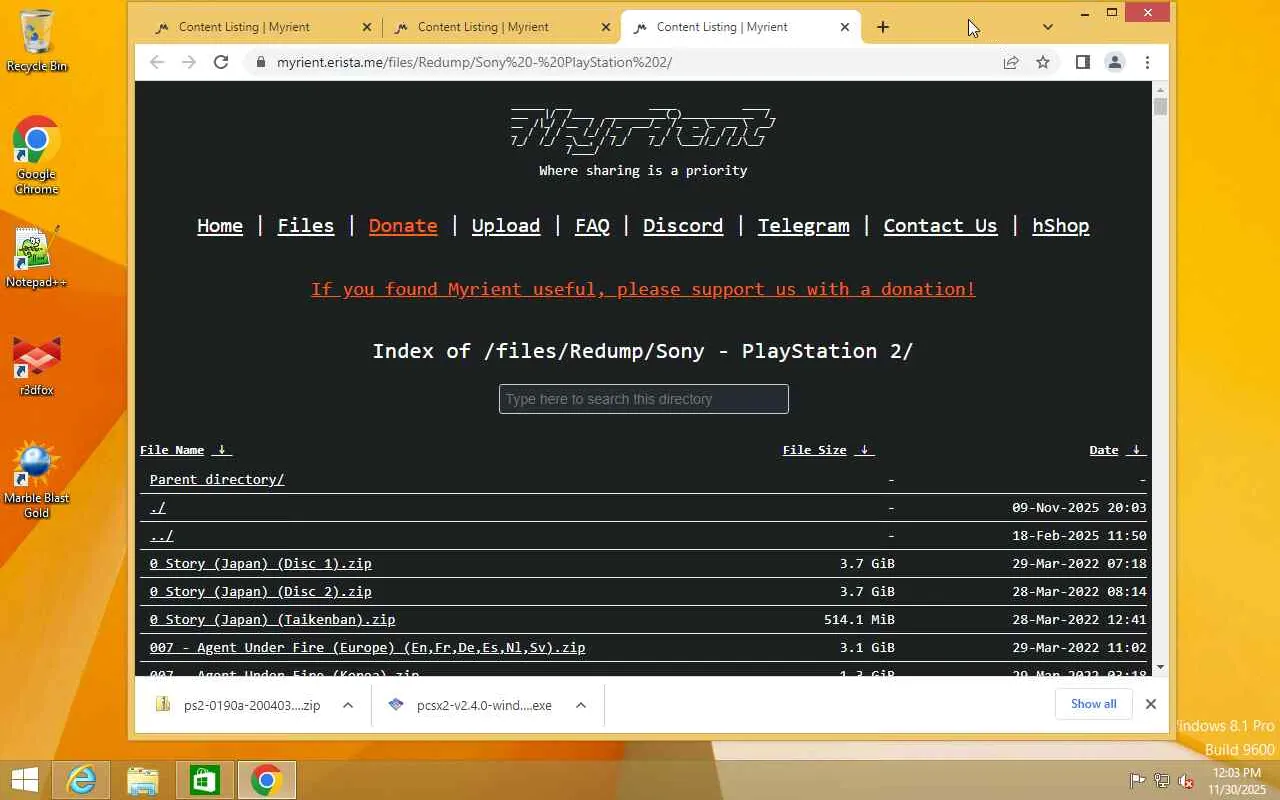Open a new tab with the plus button

pyautogui.click(x=882, y=27)
